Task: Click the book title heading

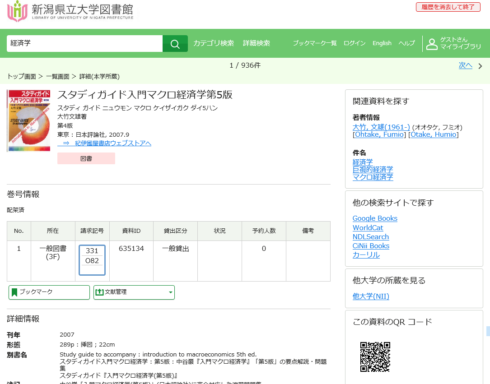Action: tap(145, 95)
